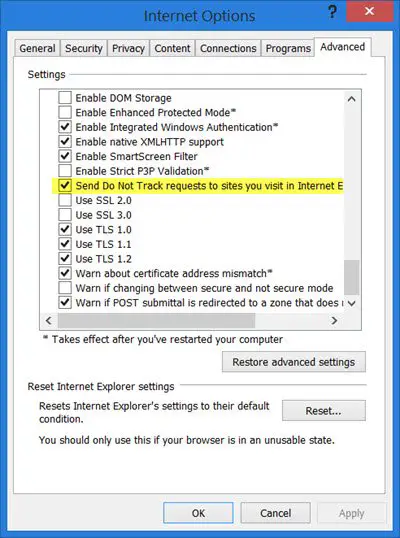Viewport: 400px width, 538px height.
Task: Click the Reset... button
Action: click(323, 411)
